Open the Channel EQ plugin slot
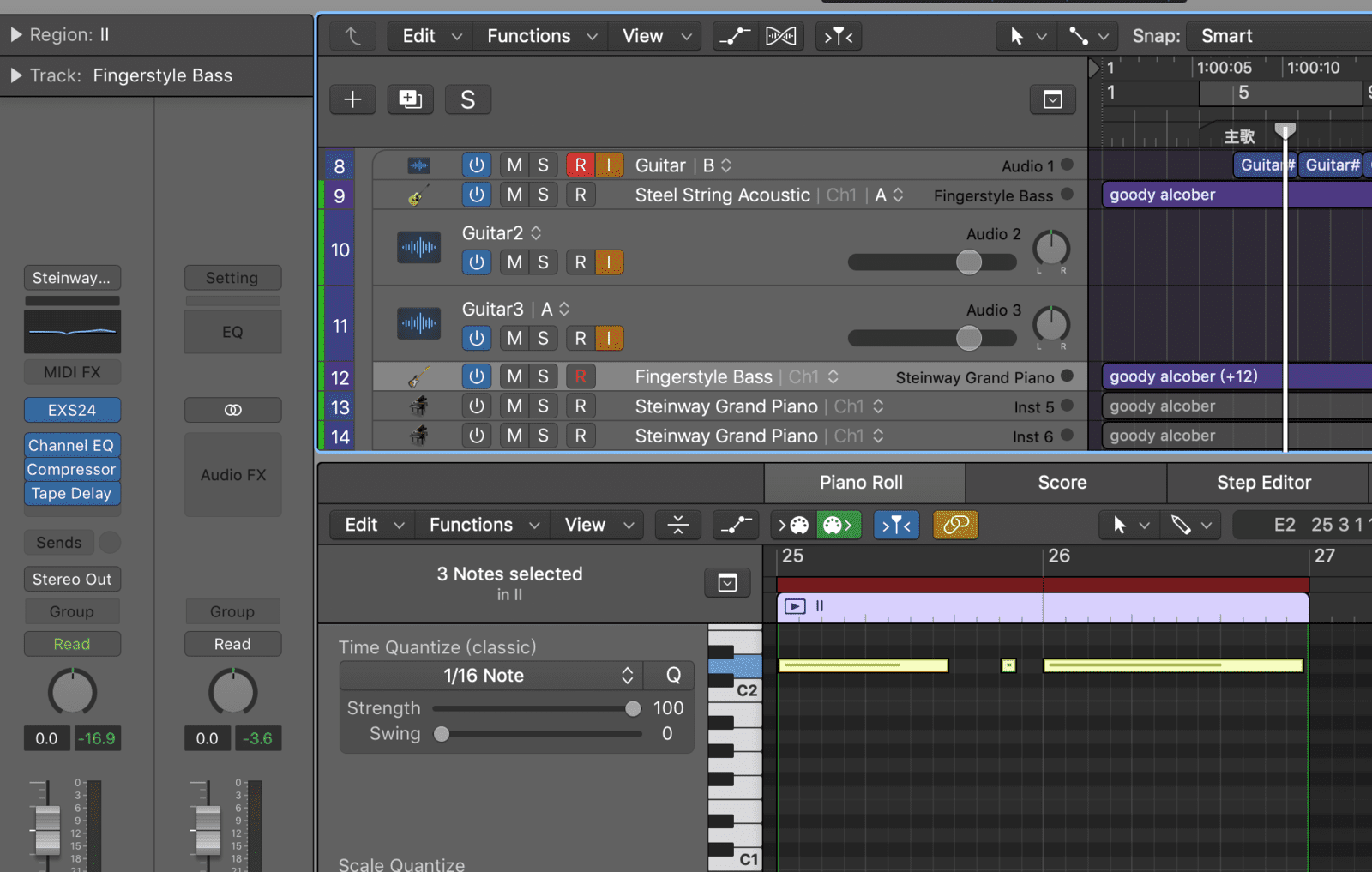The height and width of the screenshot is (872, 1372). [72, 445]
